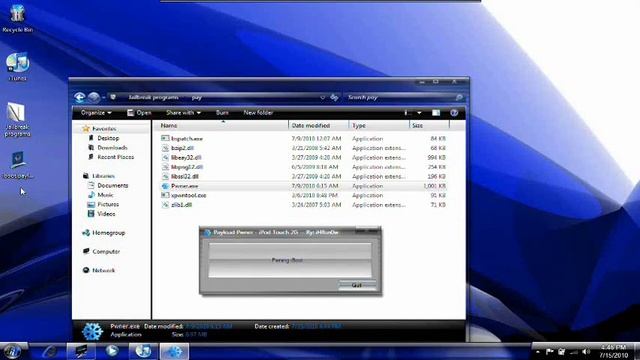Select the bzip2.dll file name
640x360 pixels.
point(182,148)
